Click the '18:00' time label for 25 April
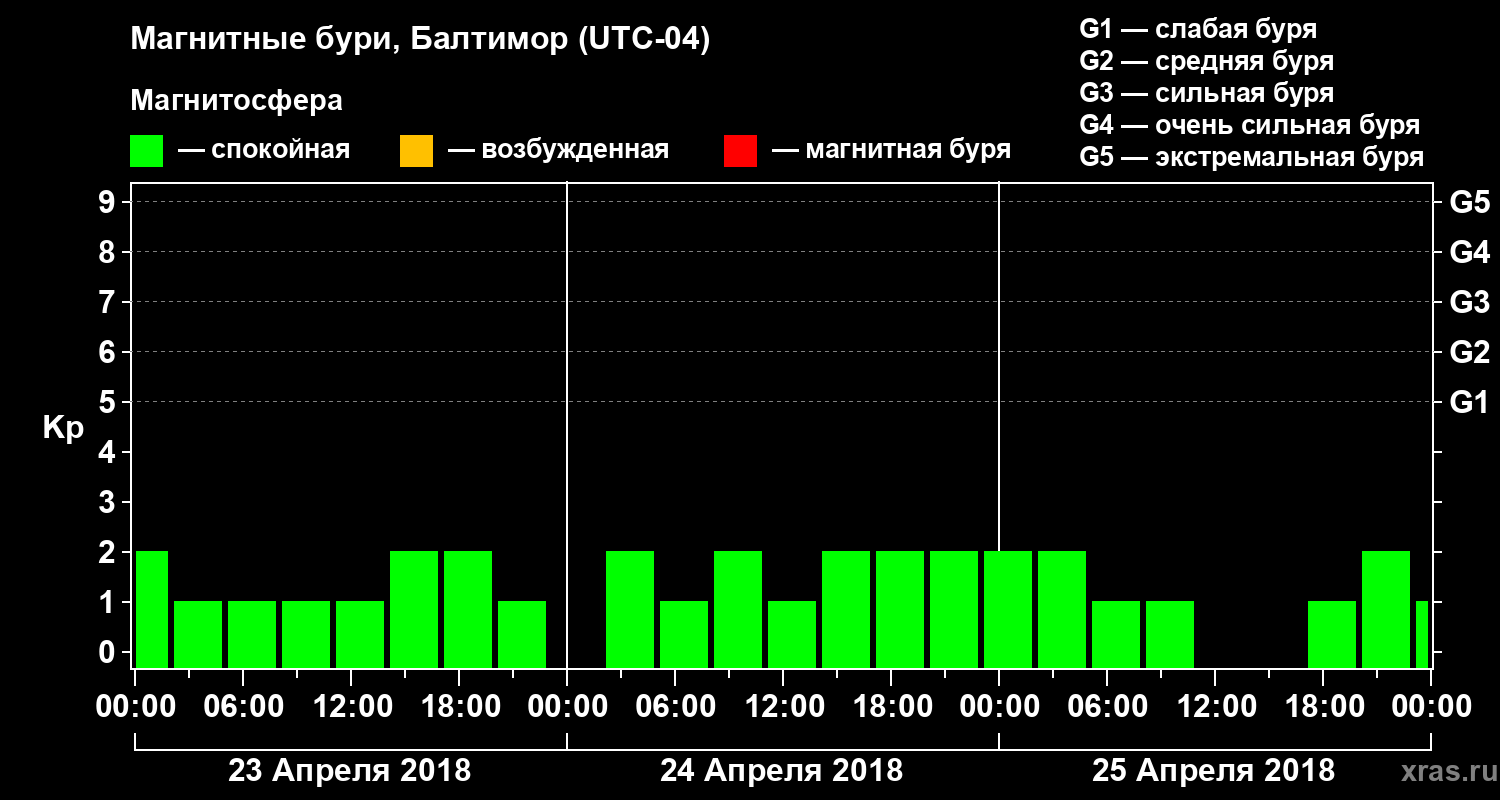 pyautogui.click(x=1323, y=707)
